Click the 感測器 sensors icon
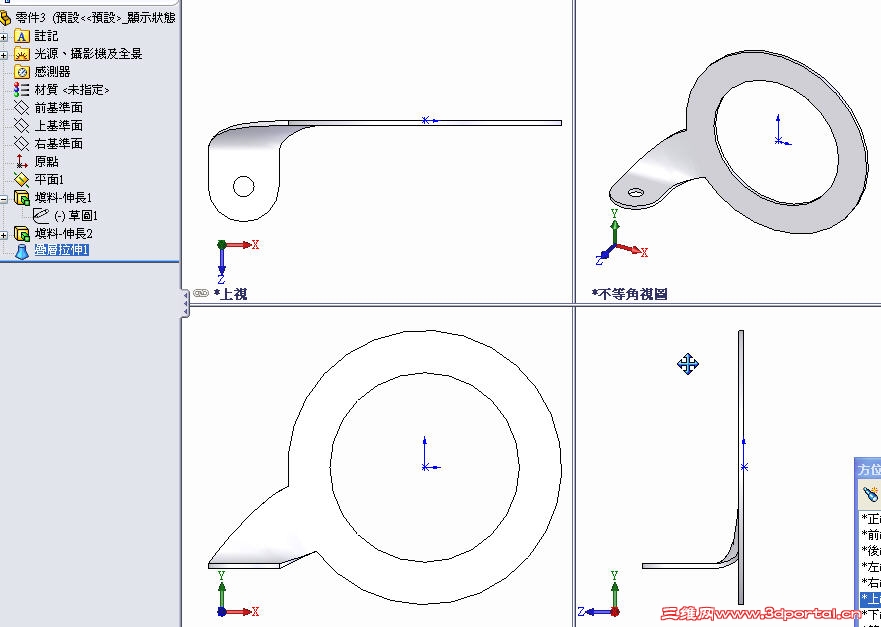 (x=21, y=72)
